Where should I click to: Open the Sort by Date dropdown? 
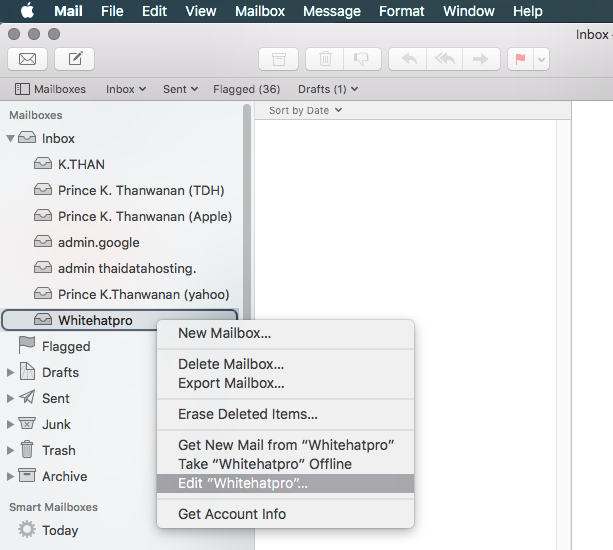(x=305, y=111)
